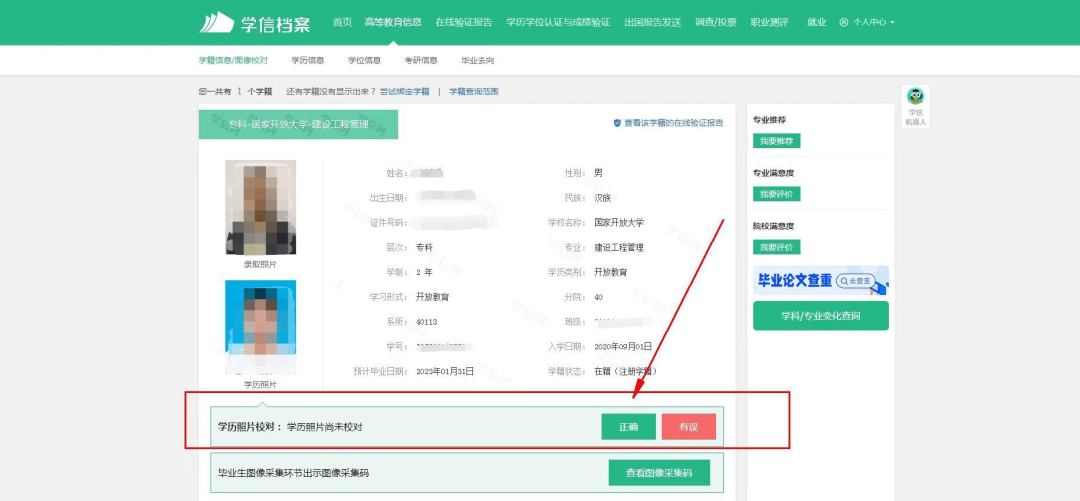
Task: Click the 学籍查询范围 link
Action: (474, 91)
